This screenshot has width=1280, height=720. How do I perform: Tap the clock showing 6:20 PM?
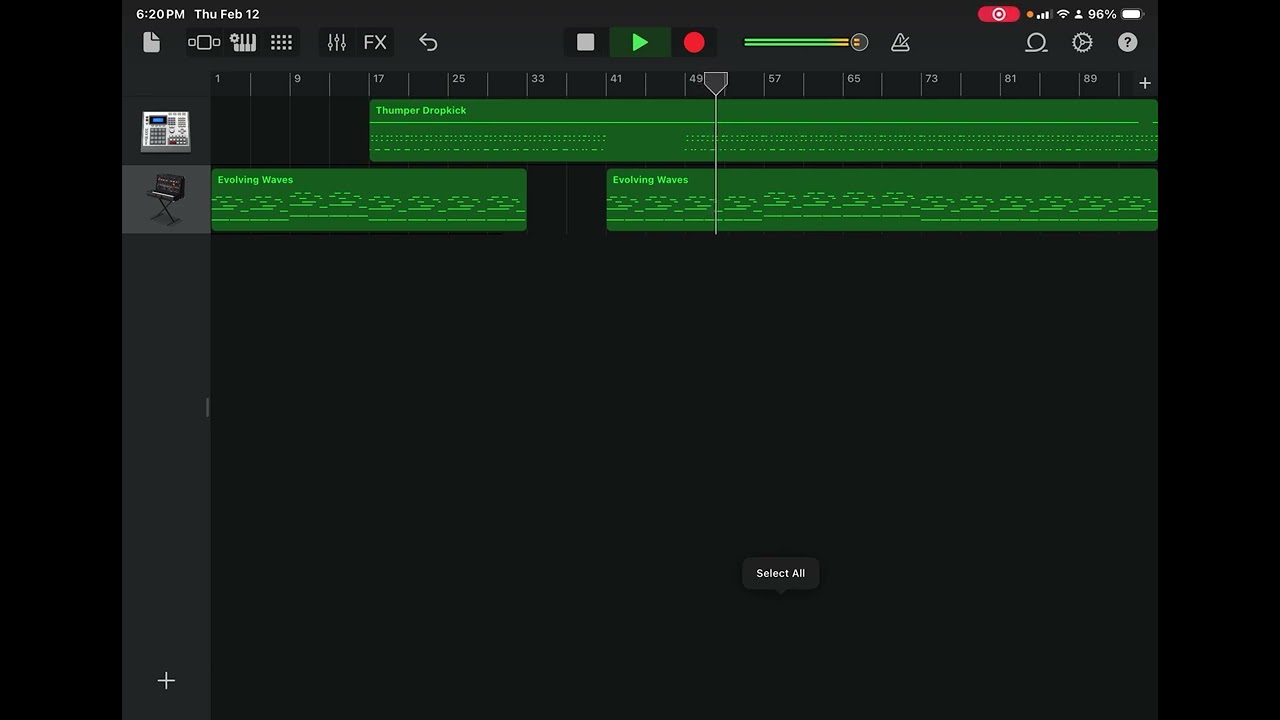[160, 14]
